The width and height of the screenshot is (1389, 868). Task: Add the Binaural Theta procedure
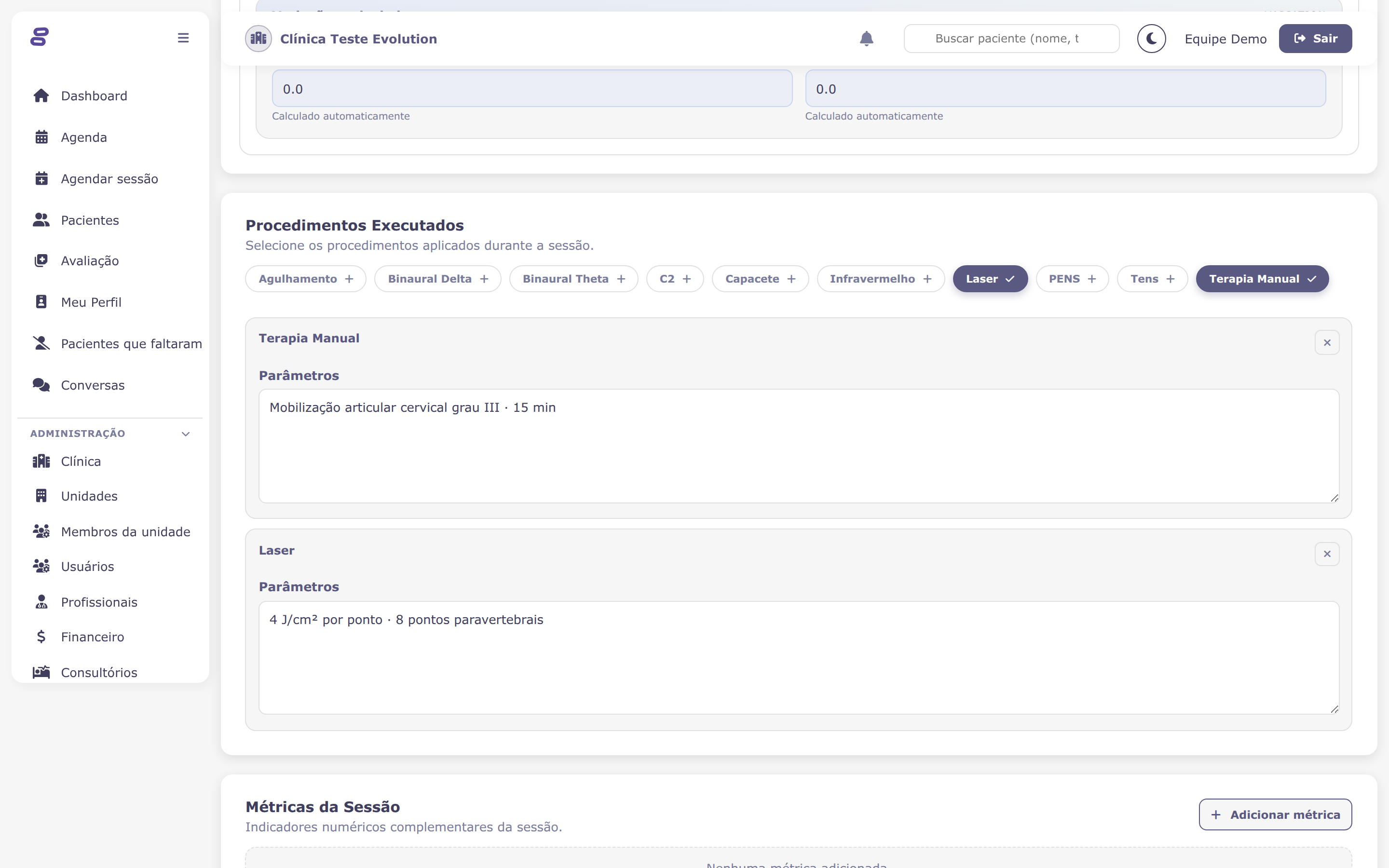(x=574, y=279)
